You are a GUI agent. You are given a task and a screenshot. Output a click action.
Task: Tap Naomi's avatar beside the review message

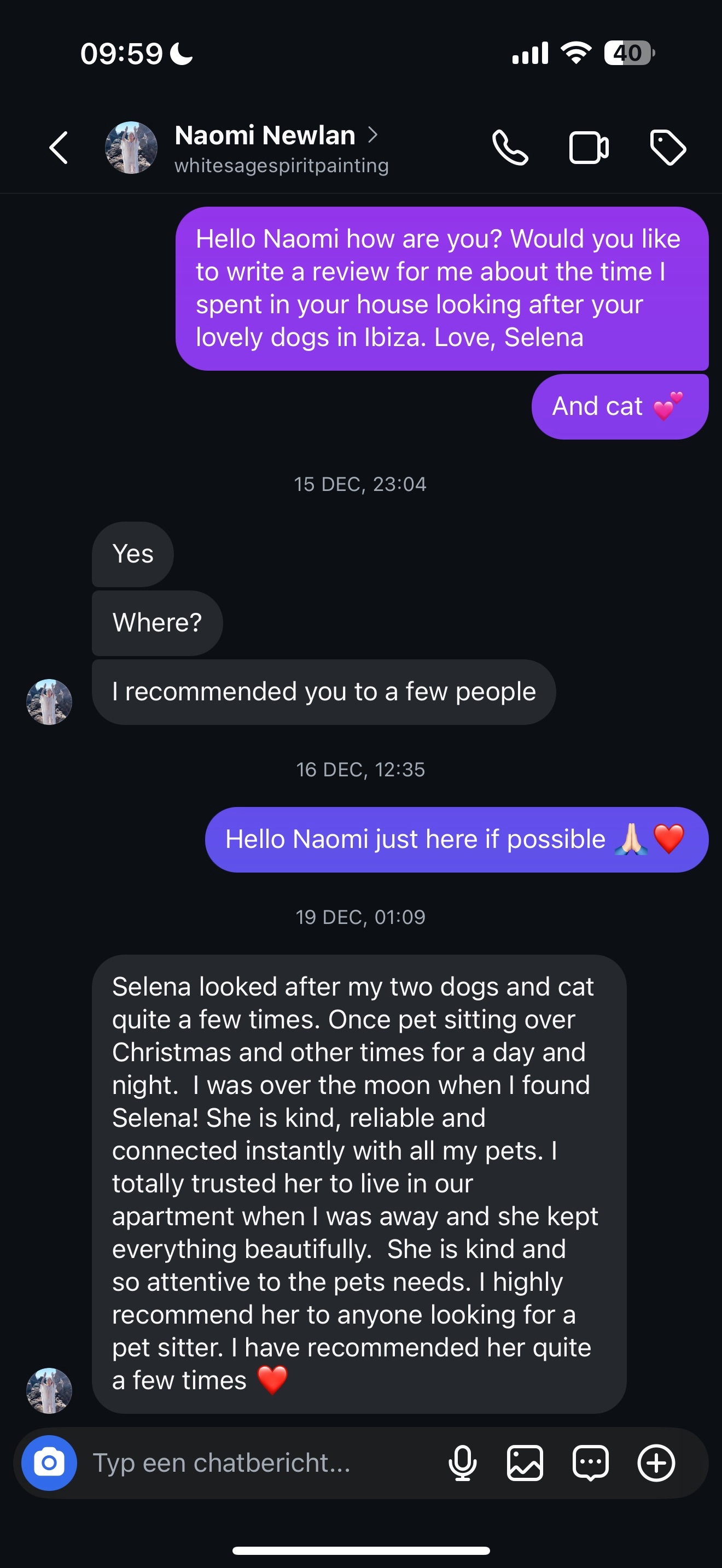tap(49, 1391)
